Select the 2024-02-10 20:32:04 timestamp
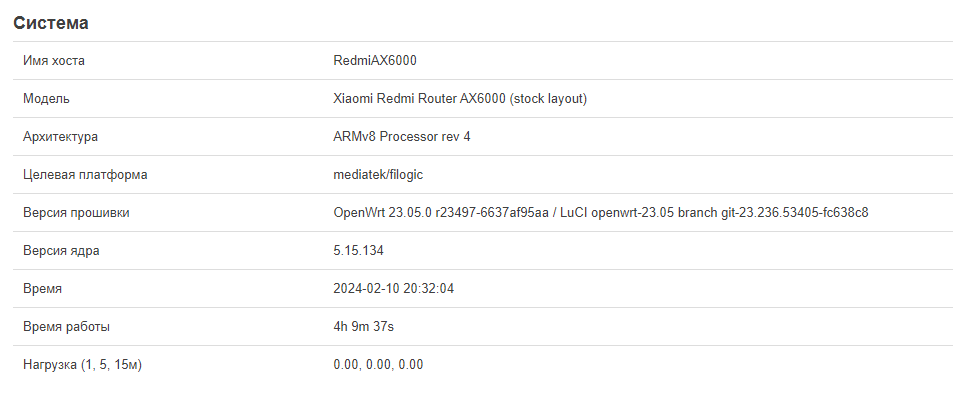This screenshot has height=396, width=968. pos(393,289)
